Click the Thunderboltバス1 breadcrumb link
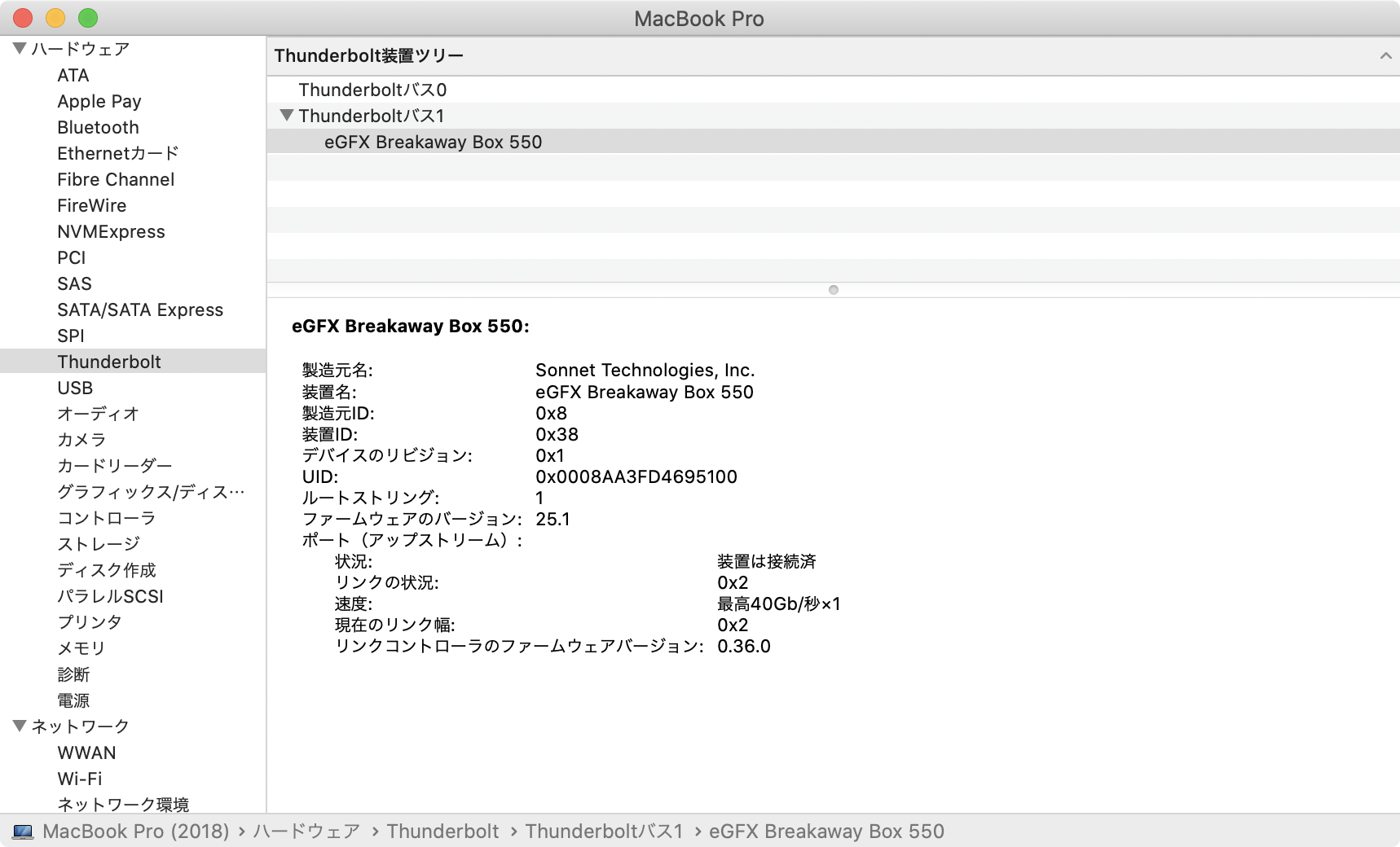 pos(604,831)
